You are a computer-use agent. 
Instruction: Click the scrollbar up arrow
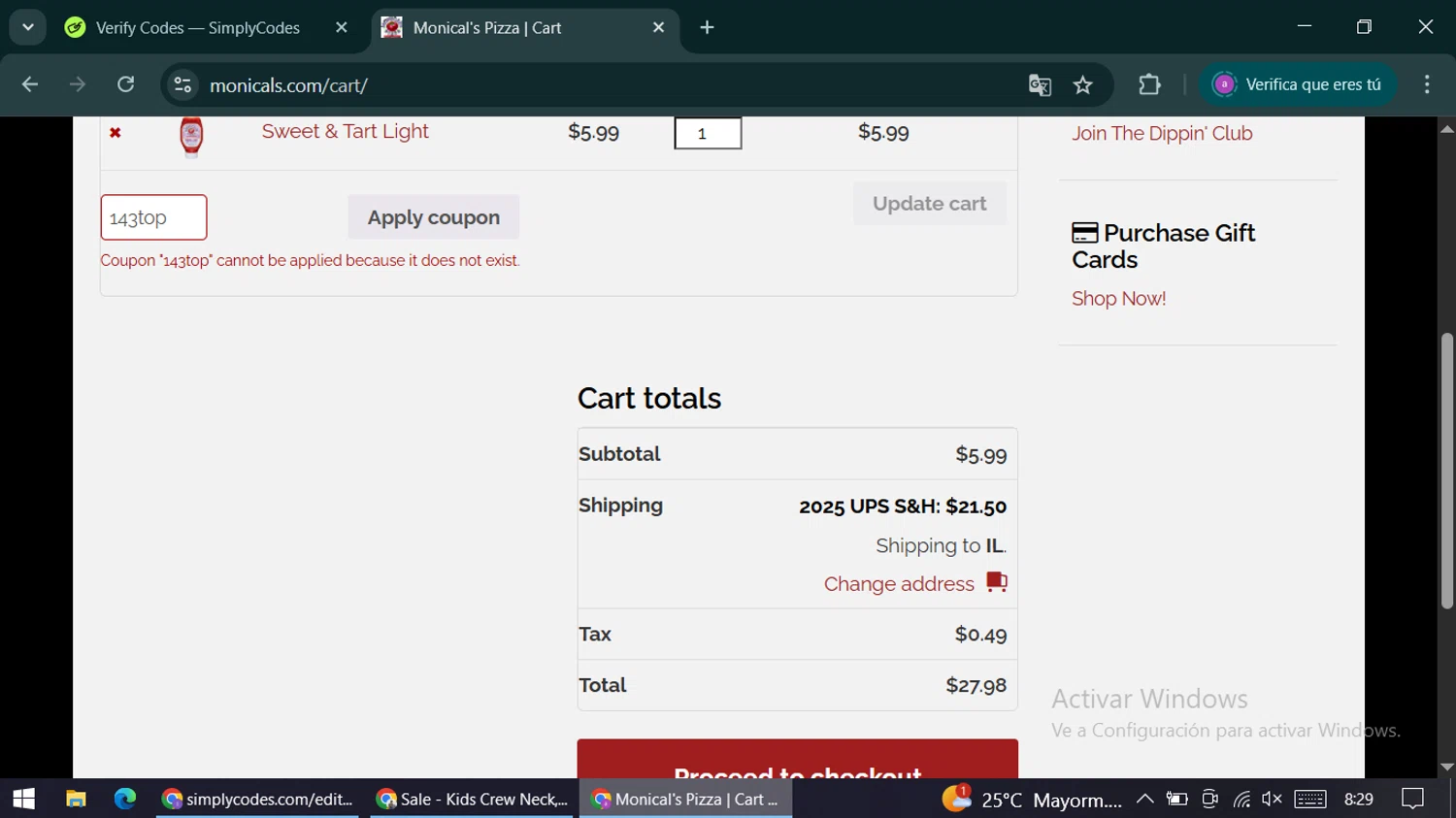click(1447, 128)
